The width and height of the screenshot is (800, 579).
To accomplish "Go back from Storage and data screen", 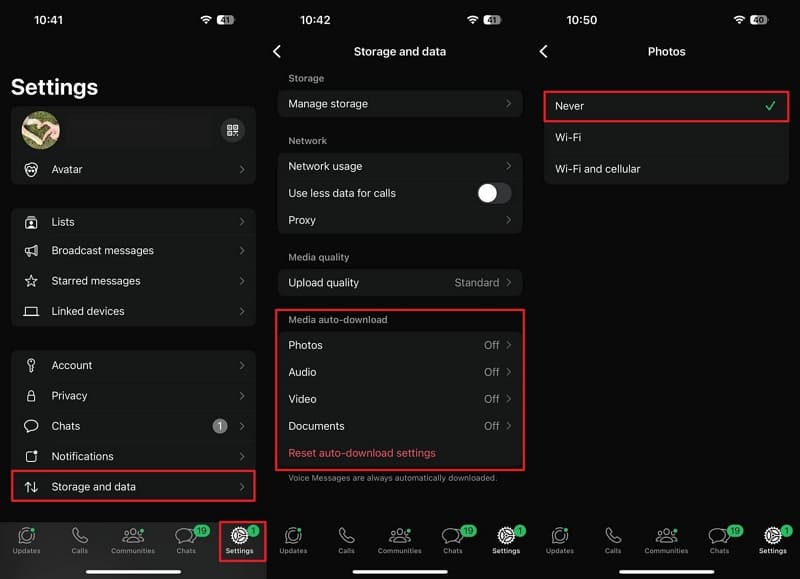I will tap(277, 51).
